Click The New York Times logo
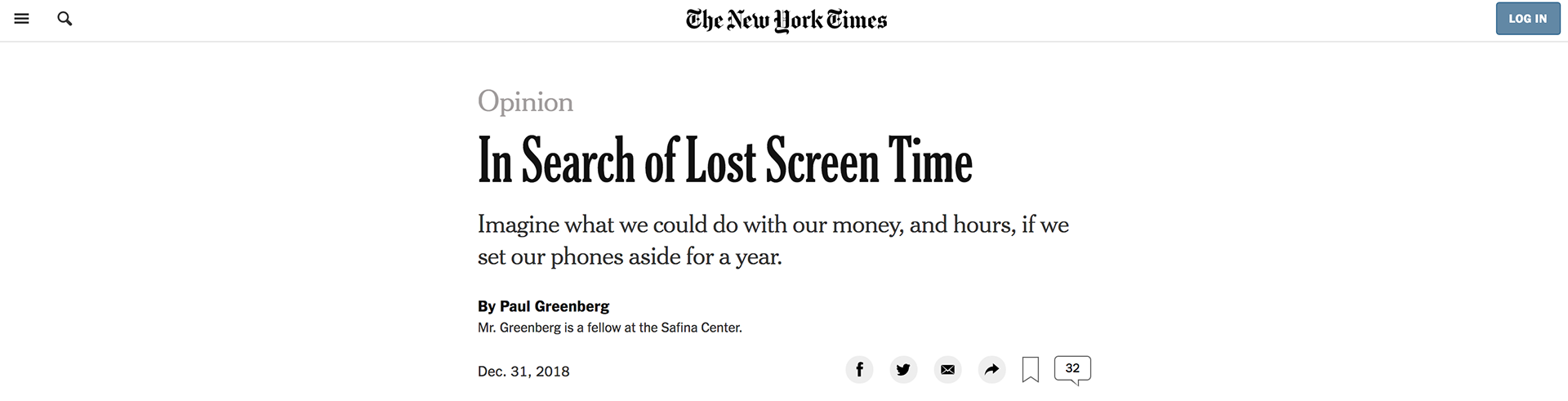The image size is (1568, 401). [x=786, y=20]
